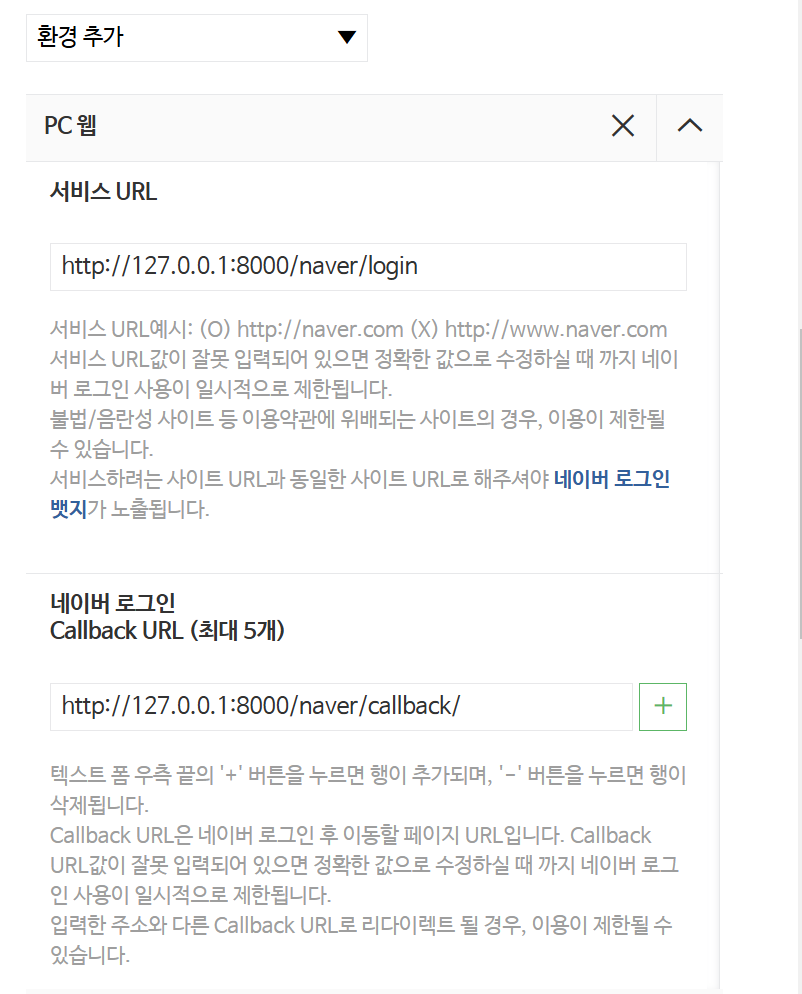Click the page scrollbar on right edge
The image size is (802, 994).
tap(799, 482)
